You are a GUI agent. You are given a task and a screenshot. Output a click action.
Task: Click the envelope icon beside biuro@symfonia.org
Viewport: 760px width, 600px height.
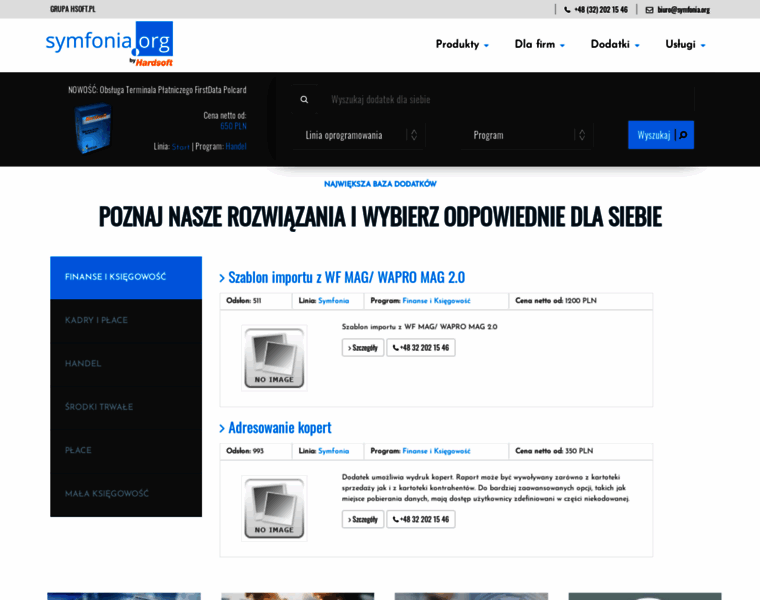(x=649, y=10)
